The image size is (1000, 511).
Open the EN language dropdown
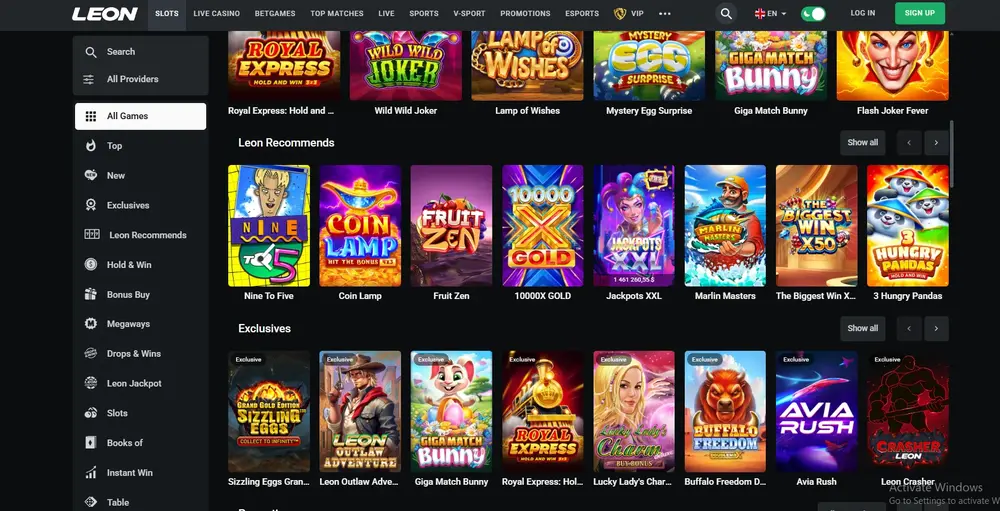[770, 13]
